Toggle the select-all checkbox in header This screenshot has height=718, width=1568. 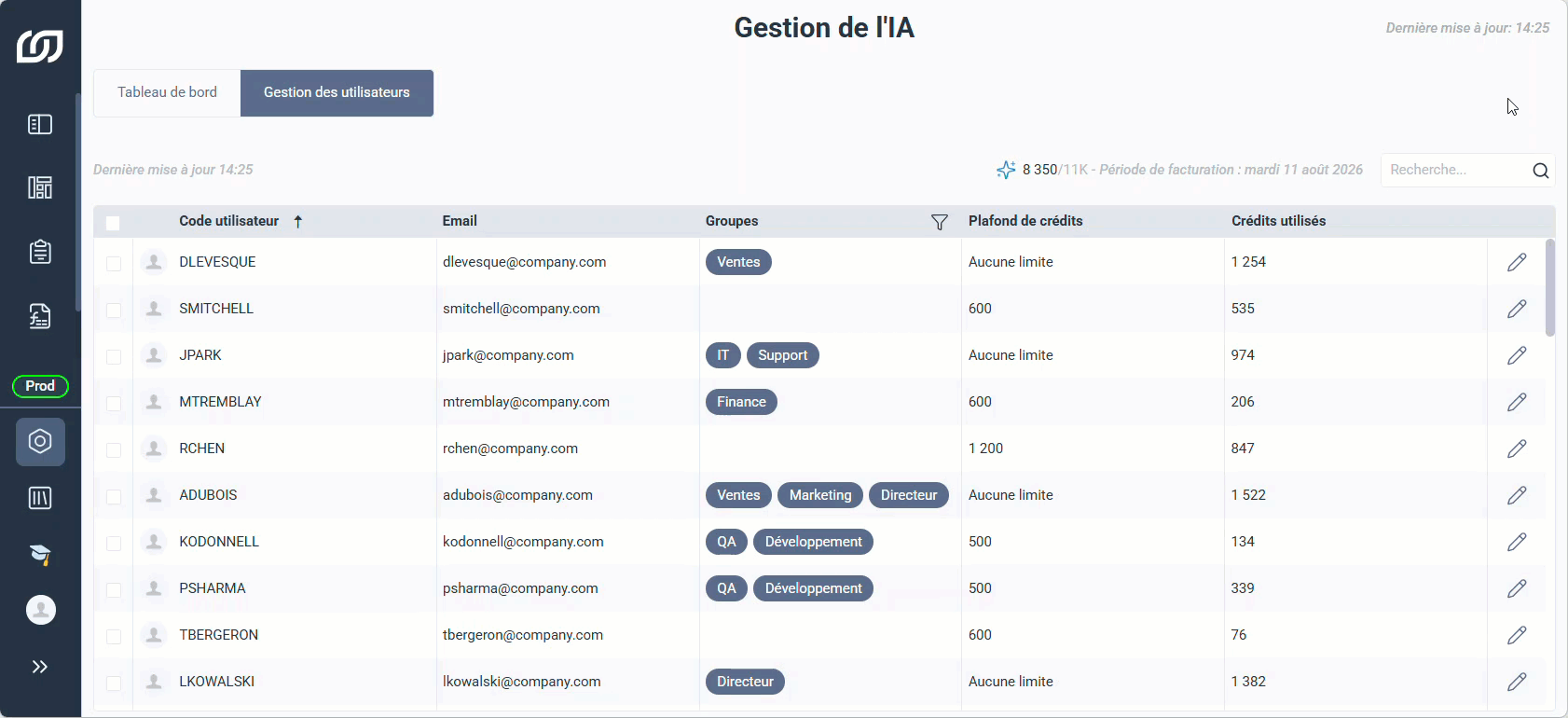point(113,223)
